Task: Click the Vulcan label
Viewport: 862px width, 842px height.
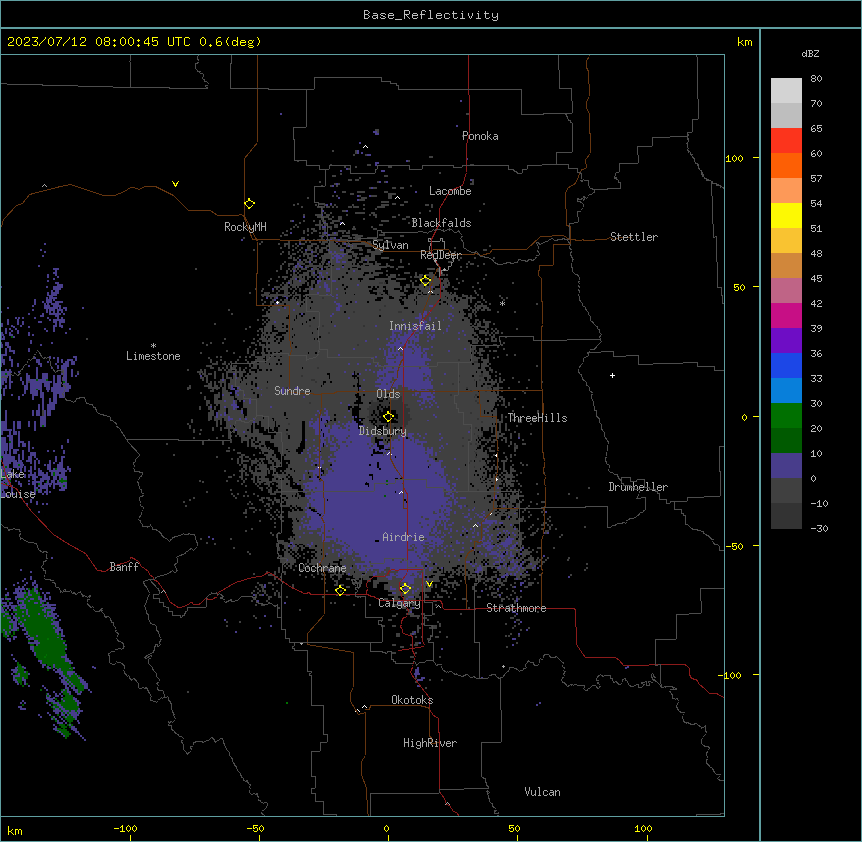Action: pyautogui.click(x=543, y=792)
